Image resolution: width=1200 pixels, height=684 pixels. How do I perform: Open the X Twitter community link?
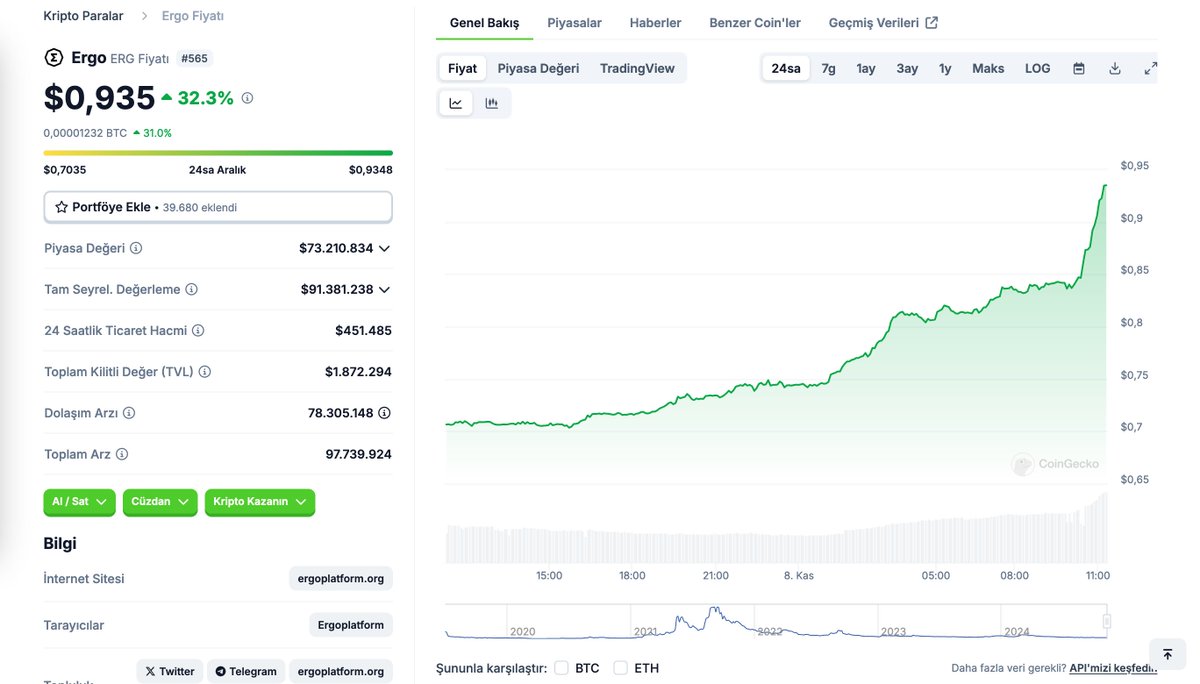[x=170, y=671]
